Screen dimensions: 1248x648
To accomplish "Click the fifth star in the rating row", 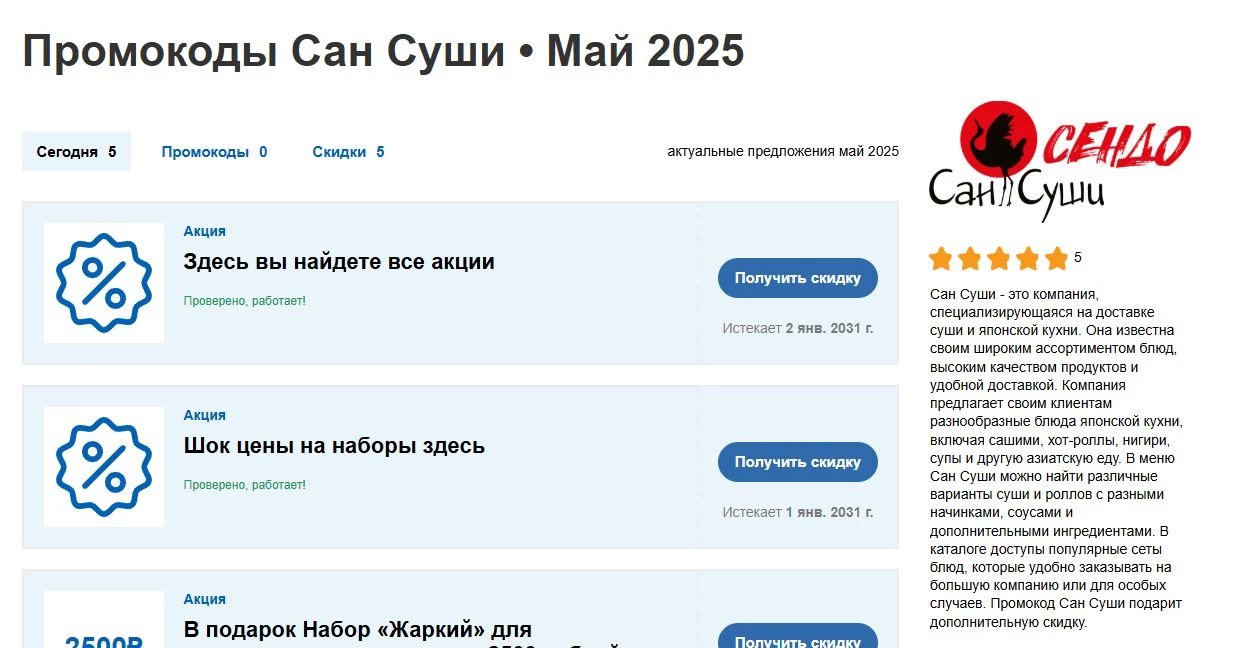I will 1055,258.
